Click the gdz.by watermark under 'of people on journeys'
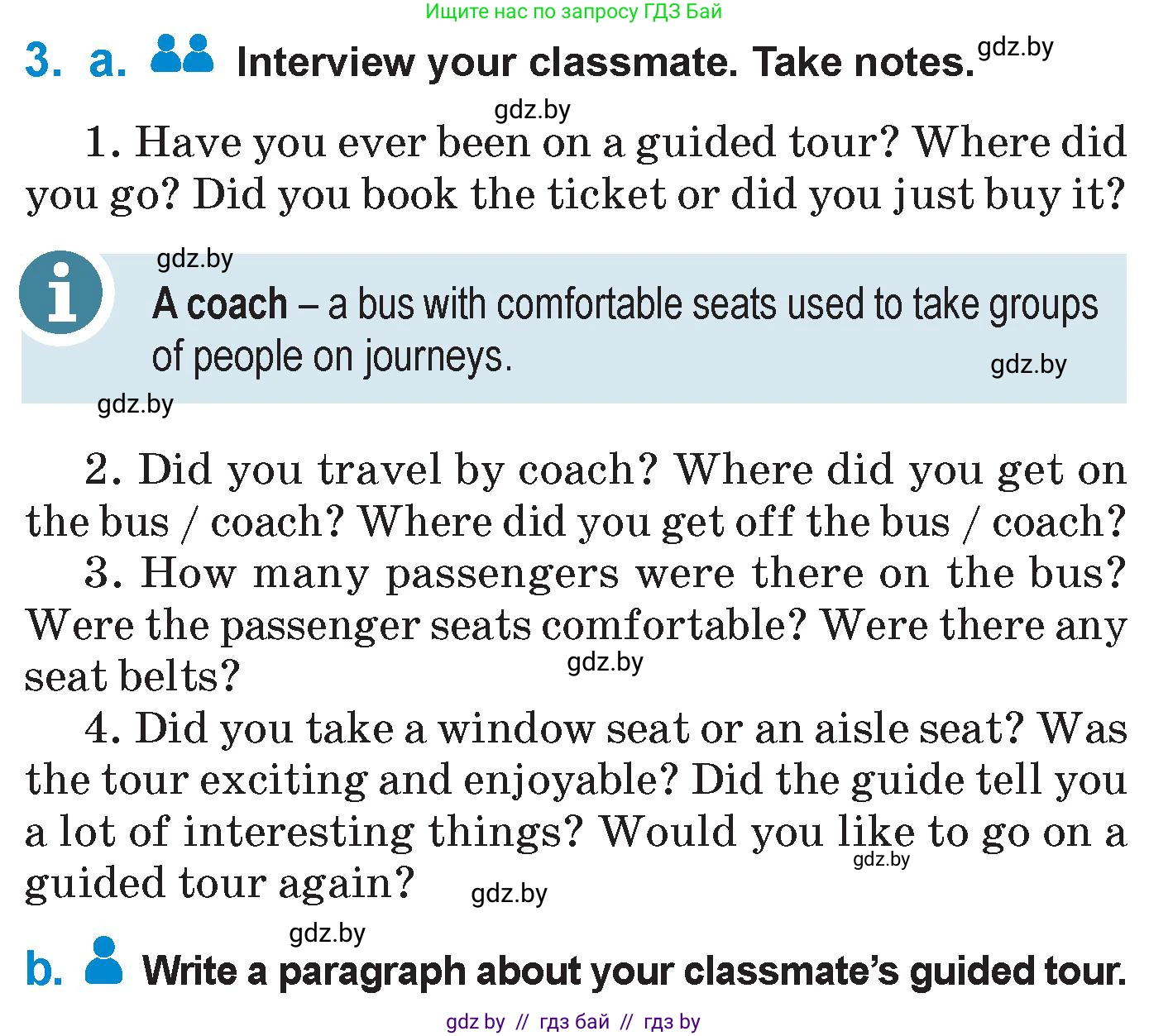The image size is (1149, 1036). point(135,404)
